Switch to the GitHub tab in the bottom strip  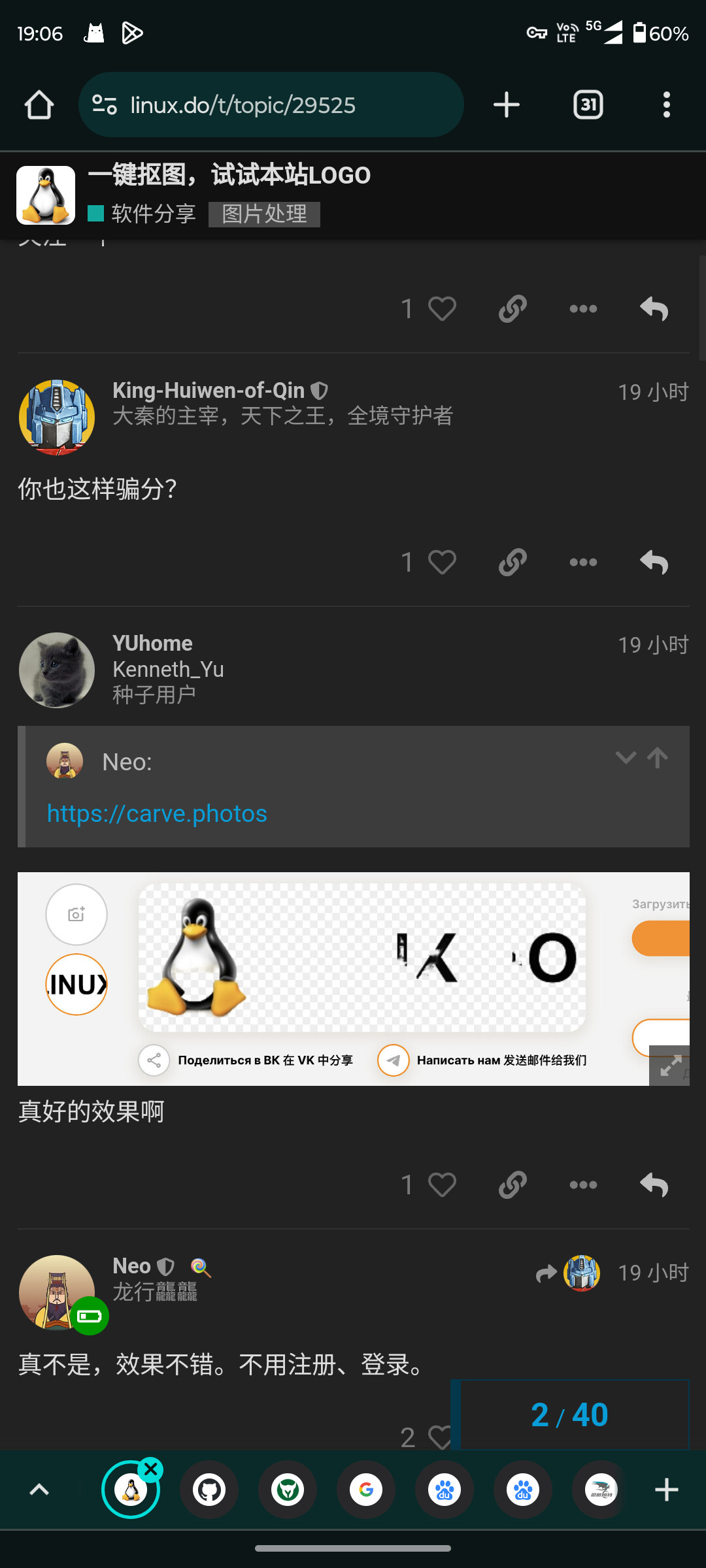pyautogui.click(x=209, y=1490)
